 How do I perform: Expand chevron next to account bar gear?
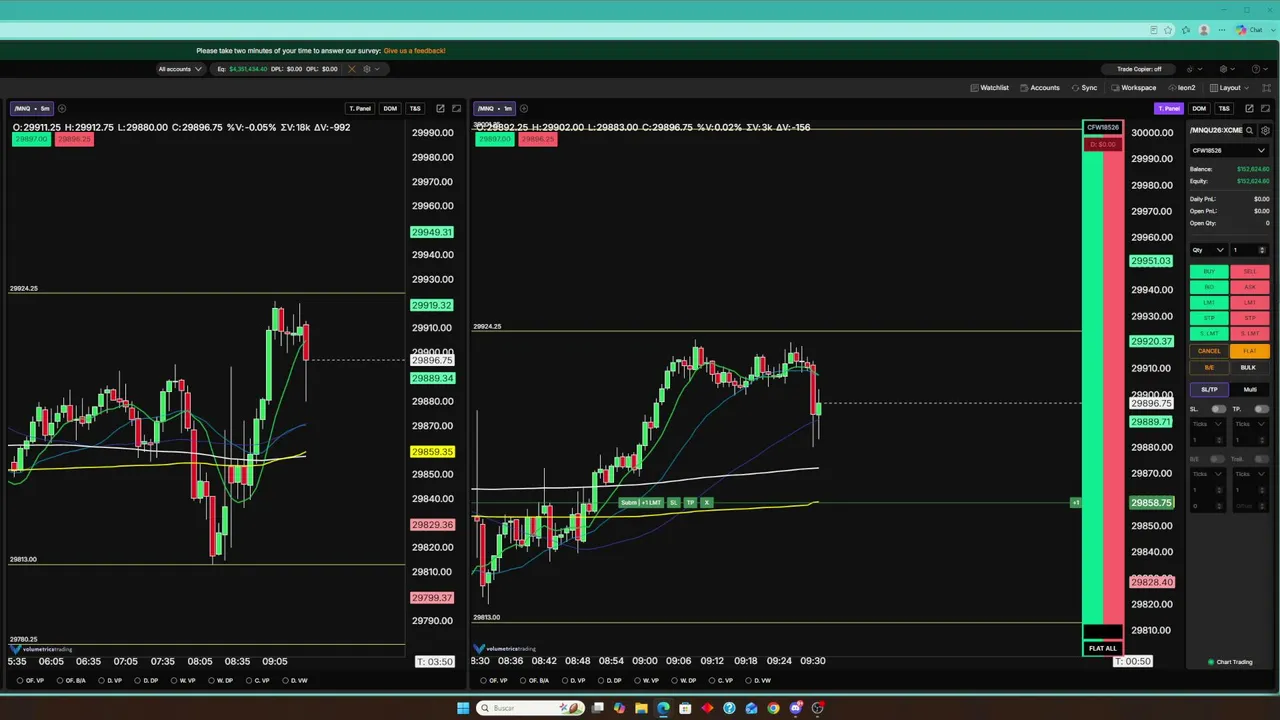click(379, 69)
